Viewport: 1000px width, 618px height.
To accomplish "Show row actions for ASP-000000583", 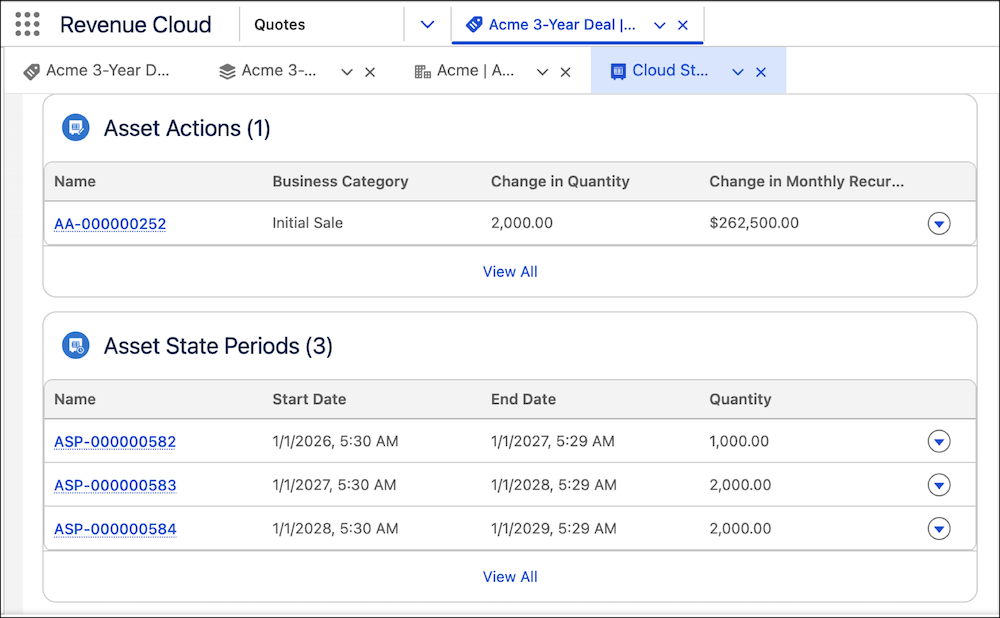I will click(x=939, y=485).
